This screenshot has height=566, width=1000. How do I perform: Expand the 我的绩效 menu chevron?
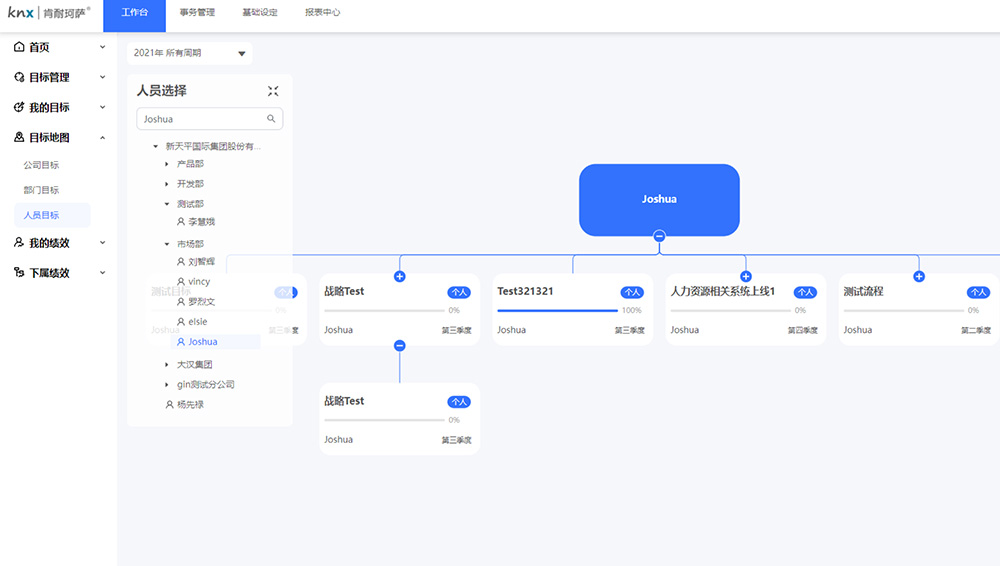coord(102,242)
